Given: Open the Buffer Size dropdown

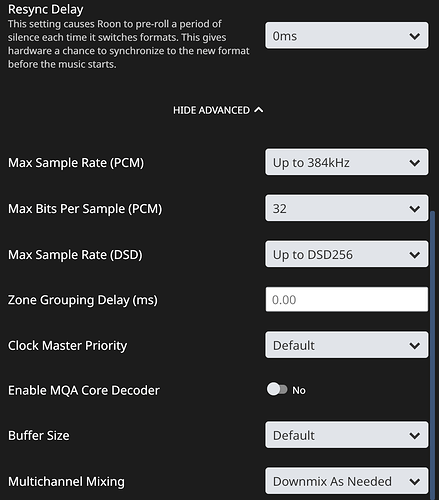Looking at the screenshot, I should [347, 435].
